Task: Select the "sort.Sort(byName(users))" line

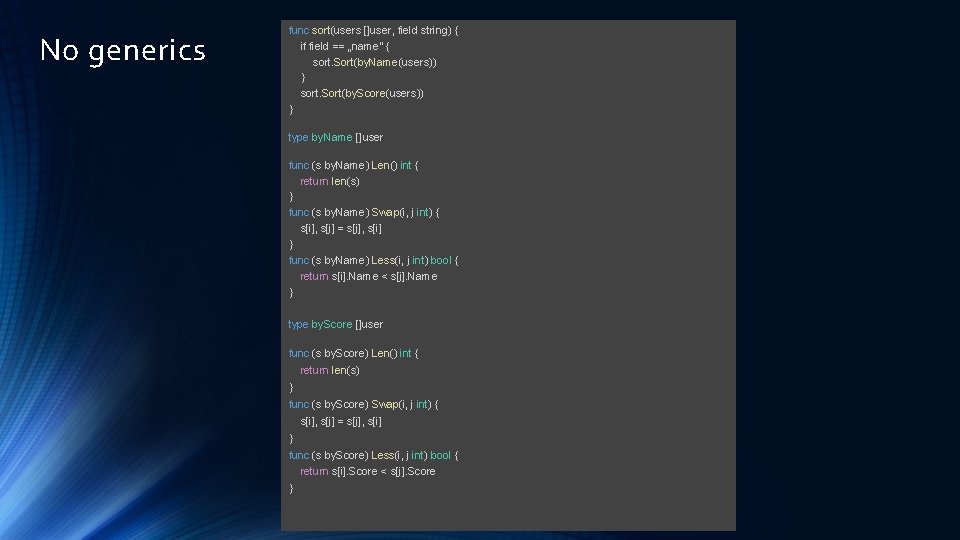Action: [374, 62]
